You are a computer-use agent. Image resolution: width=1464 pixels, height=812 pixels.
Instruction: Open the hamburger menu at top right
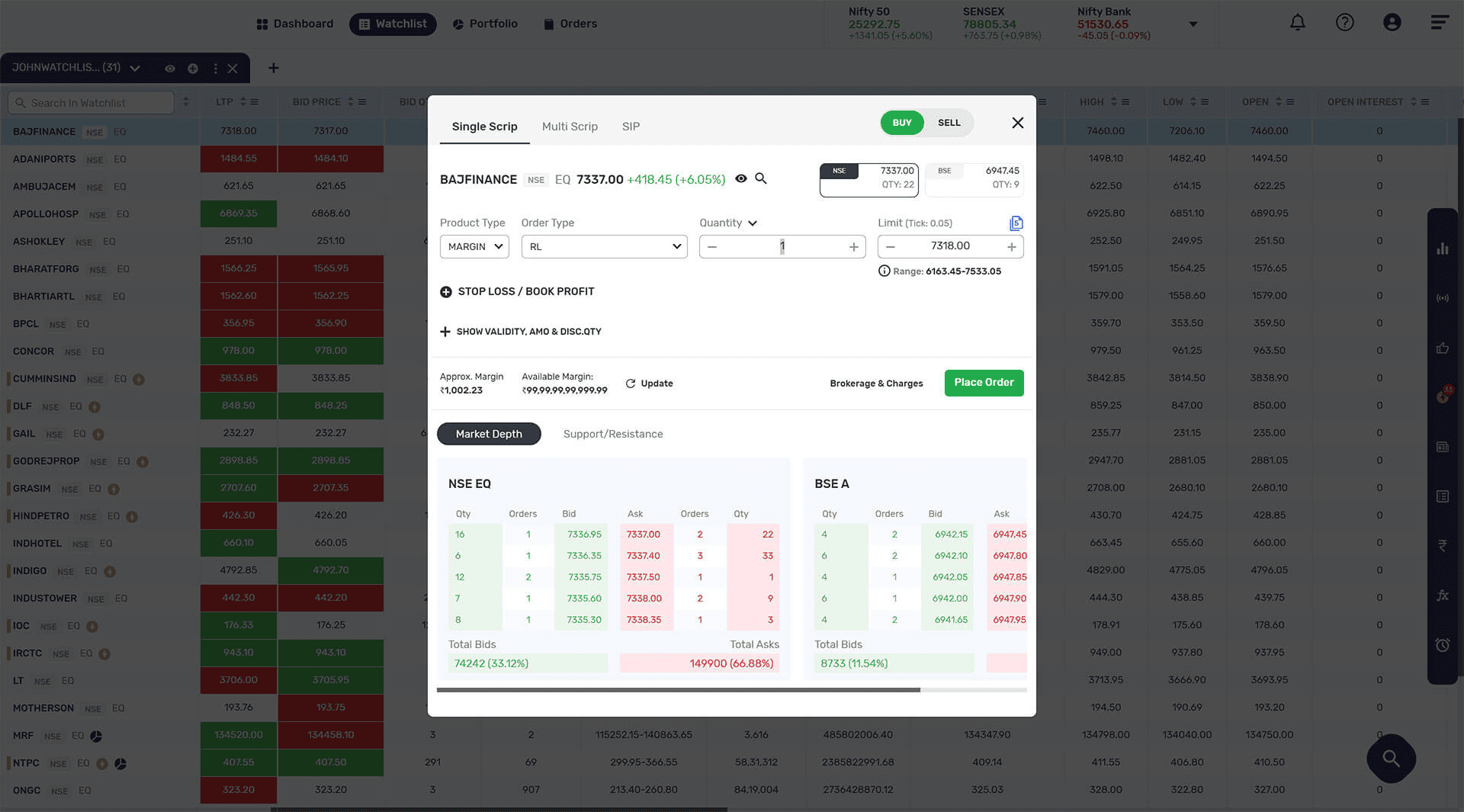pos(1439,23)
